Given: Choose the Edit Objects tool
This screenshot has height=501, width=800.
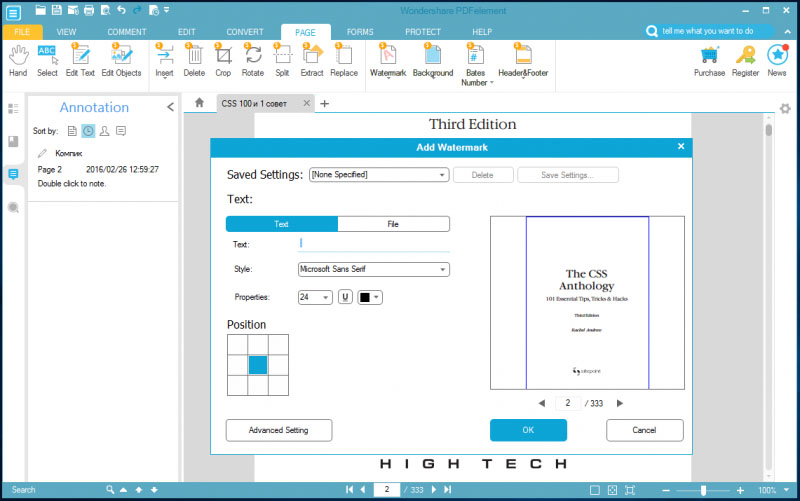Looking at the screenshot, I should click(x=121, y=61).
